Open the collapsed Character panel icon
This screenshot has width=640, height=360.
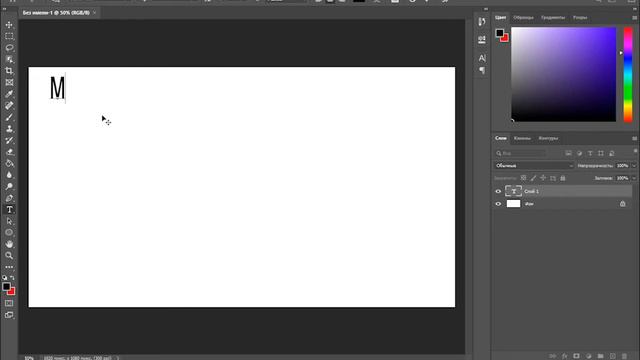[482, 58]
